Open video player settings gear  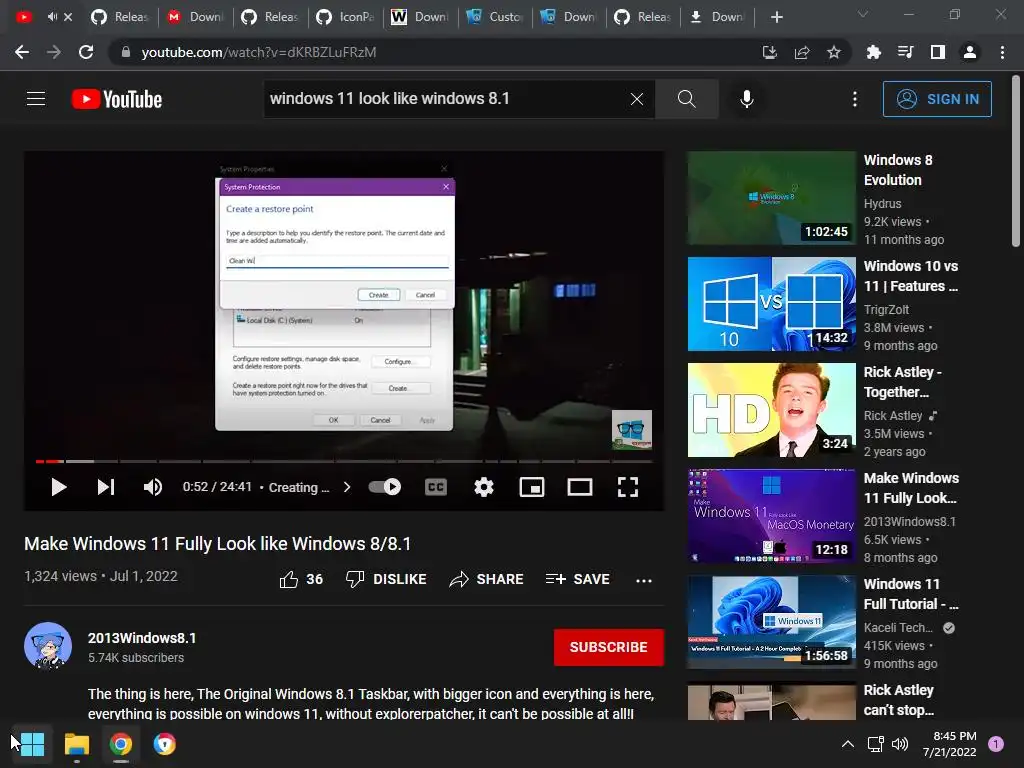click(484, 487)
